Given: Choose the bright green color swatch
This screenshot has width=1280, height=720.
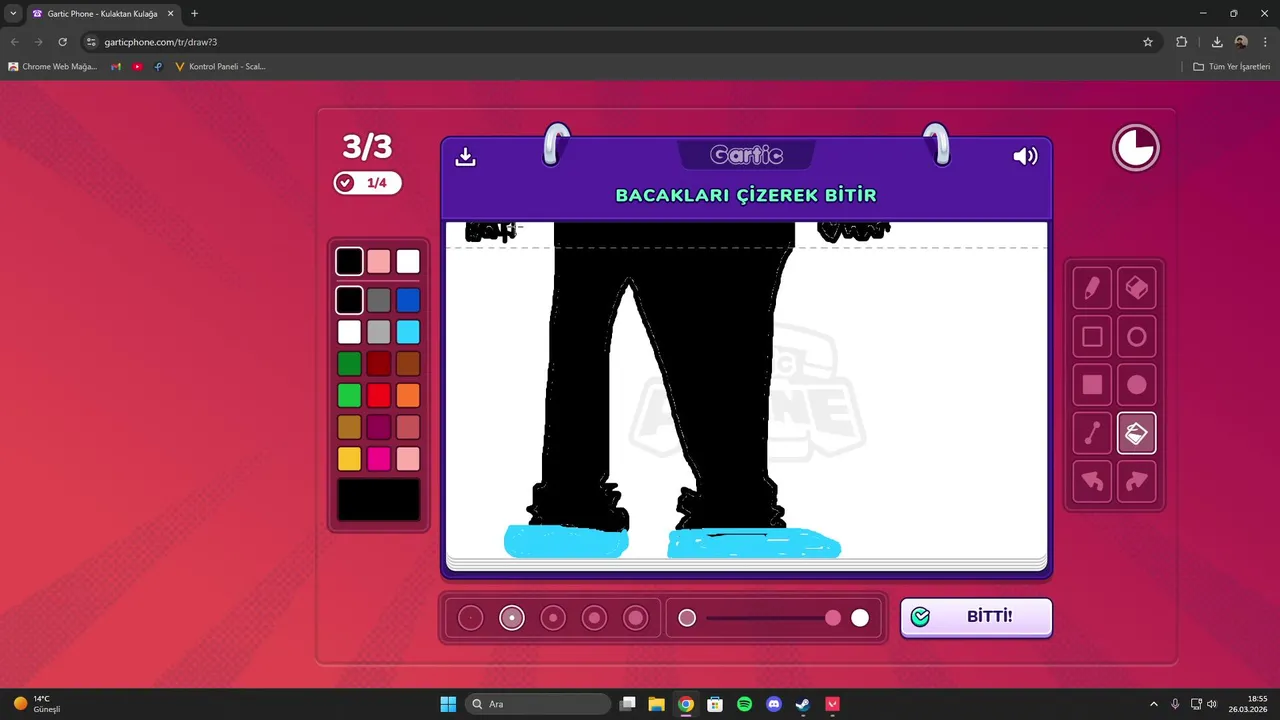Looking at the screenshot, I should point(349,395).
